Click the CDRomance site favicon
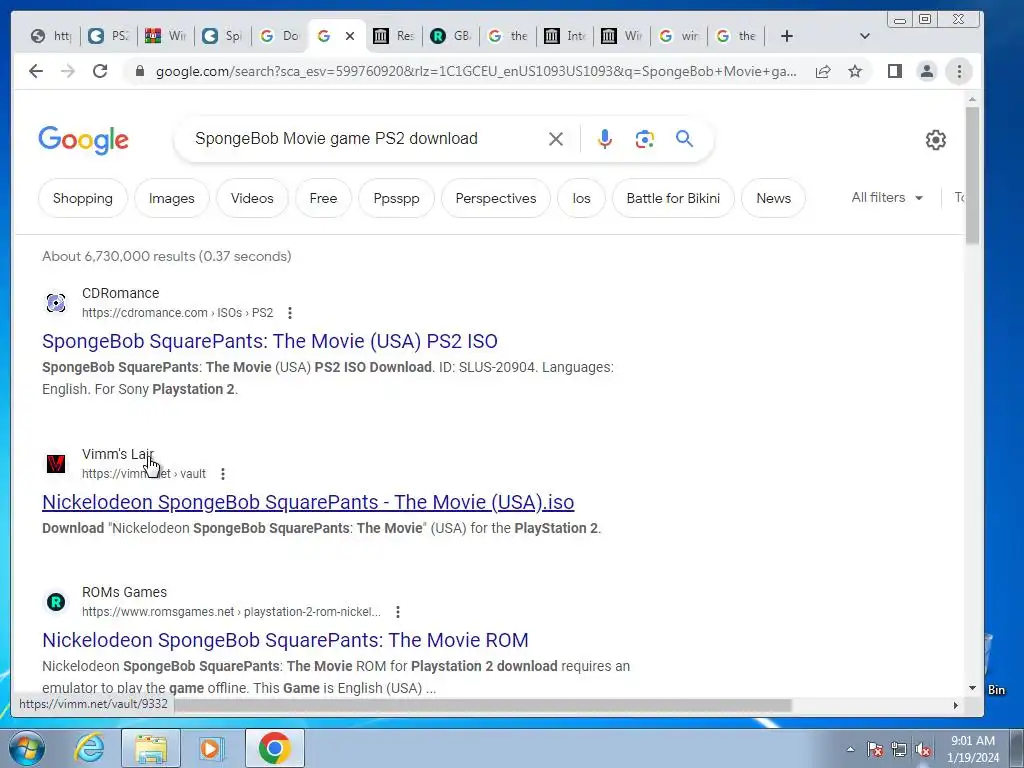Viewport: 1024px width, 768px height. [56, 302]
